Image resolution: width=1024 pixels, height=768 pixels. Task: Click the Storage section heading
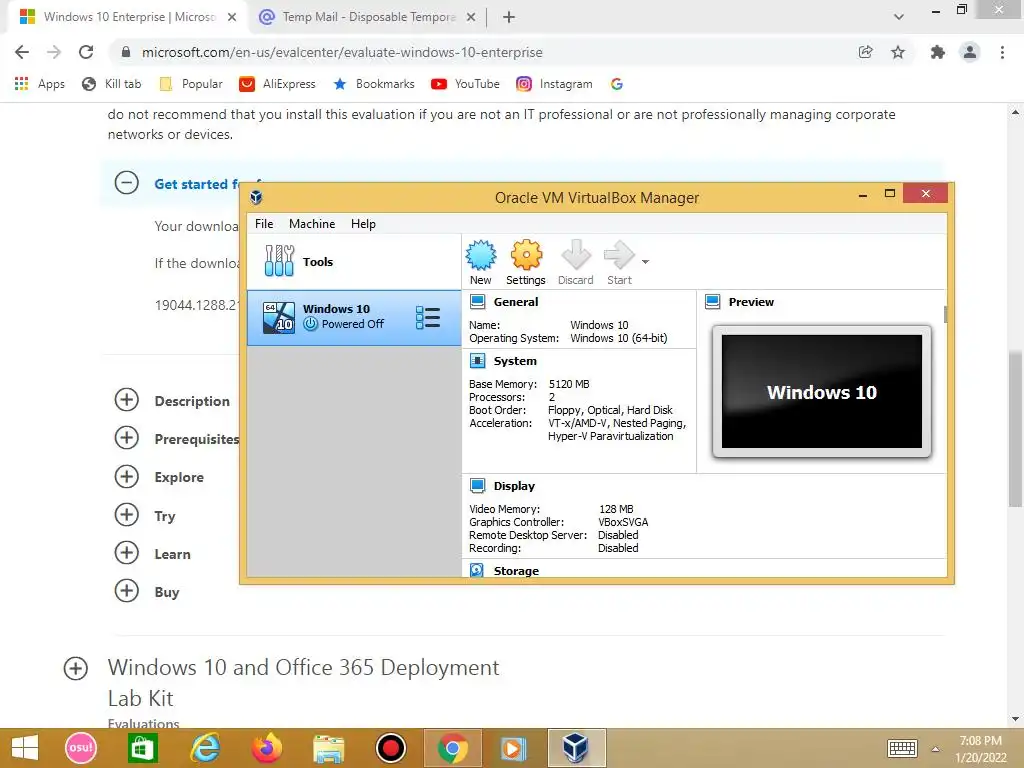click(x=516, y=571)
